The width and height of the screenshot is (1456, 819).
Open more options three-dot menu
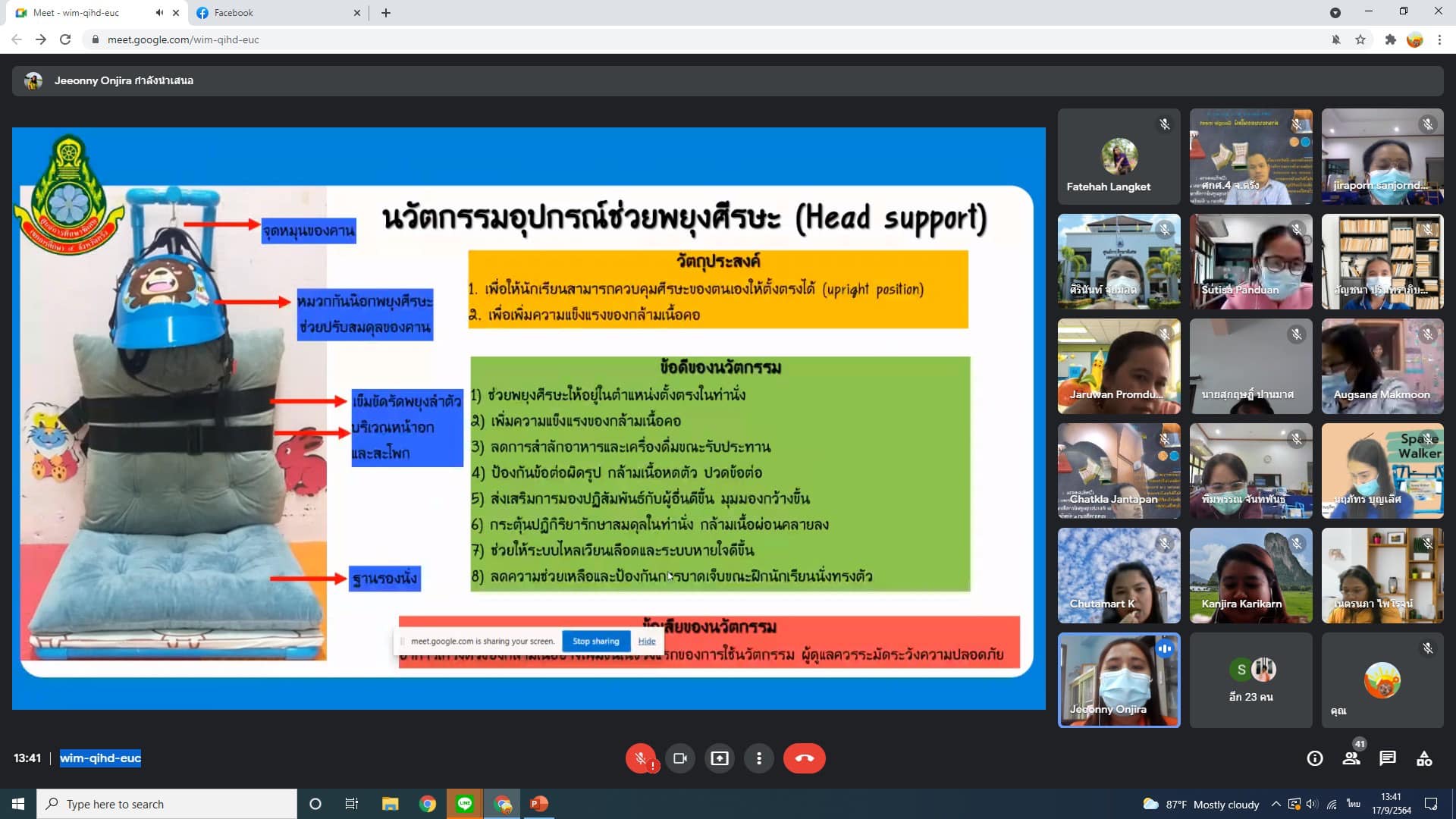pos(759,758)
